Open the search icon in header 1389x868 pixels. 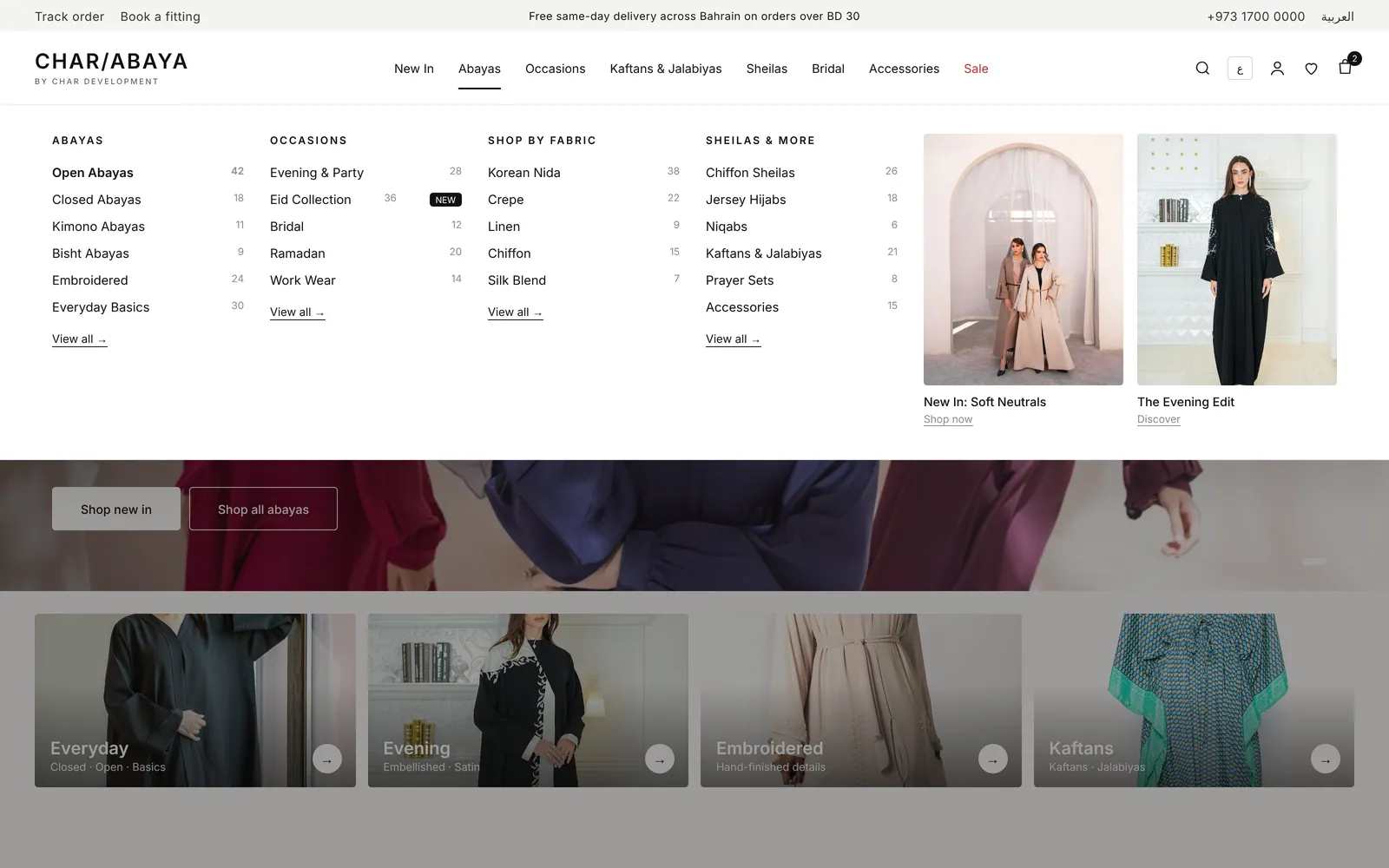(1202, 69)
